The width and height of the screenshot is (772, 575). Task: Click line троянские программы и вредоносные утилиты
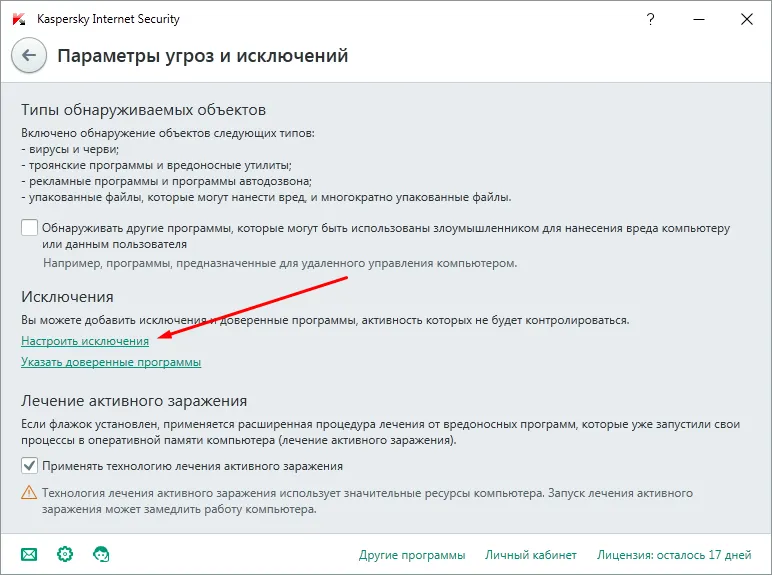coord(157,165)
